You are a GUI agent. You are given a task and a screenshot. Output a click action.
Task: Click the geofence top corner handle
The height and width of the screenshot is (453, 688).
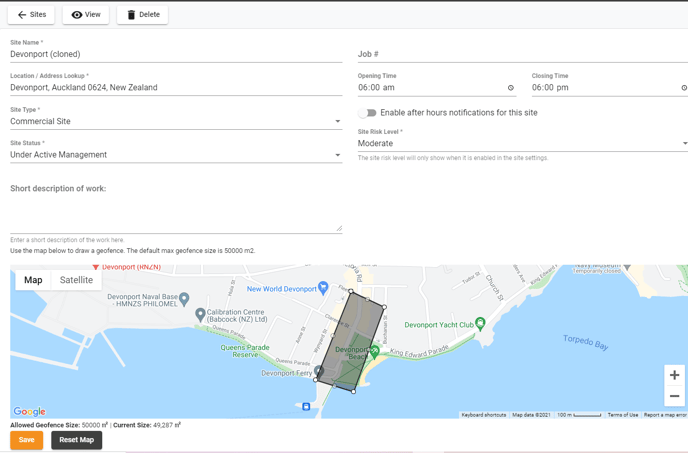pos(351,291)
